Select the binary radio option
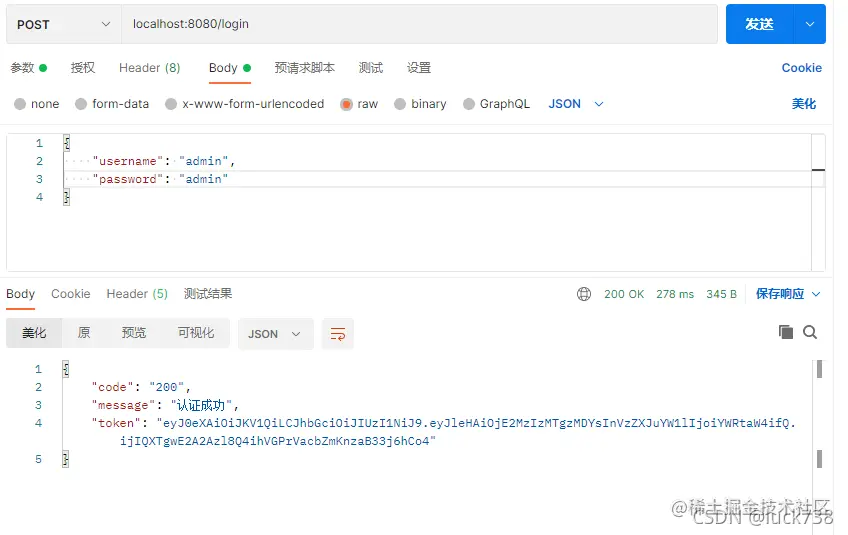The width and height of the screenshot is (848, 535). click(x=400, y=104)
